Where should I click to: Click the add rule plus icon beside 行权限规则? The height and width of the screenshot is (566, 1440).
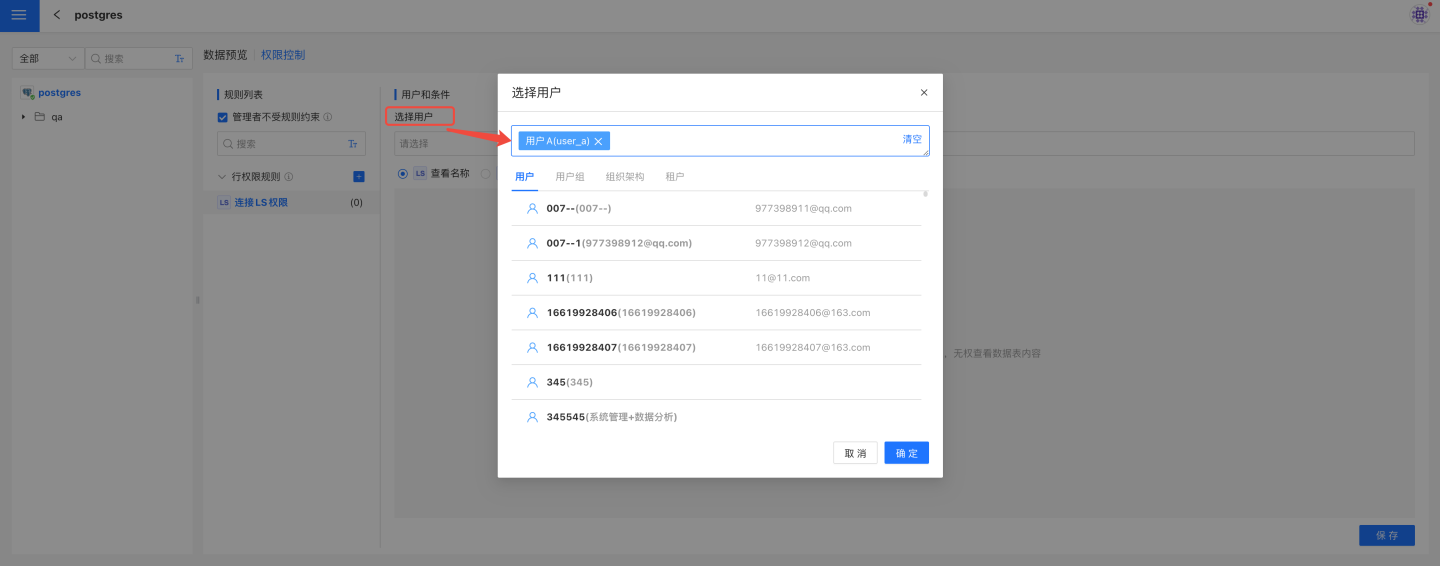click(358, 177)
